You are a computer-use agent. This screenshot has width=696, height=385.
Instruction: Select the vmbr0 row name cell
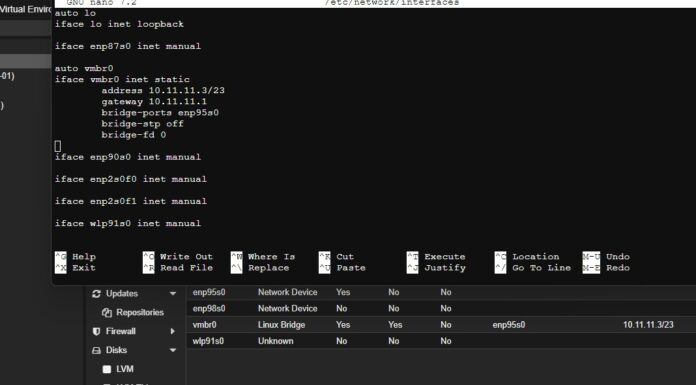click(204, 325)
